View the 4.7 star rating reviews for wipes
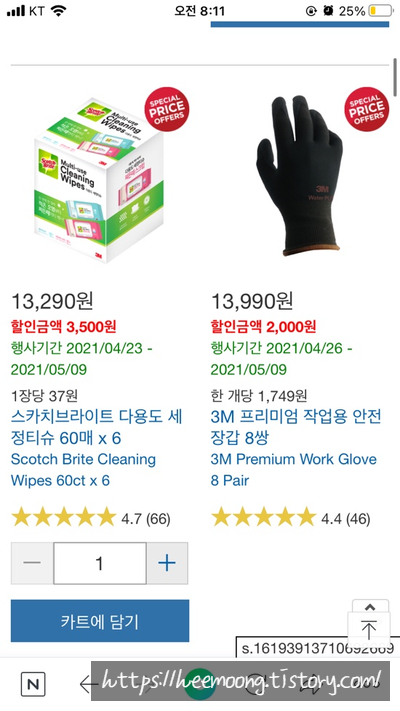This screenshot has width=400, height=711. tap(91, 518)
